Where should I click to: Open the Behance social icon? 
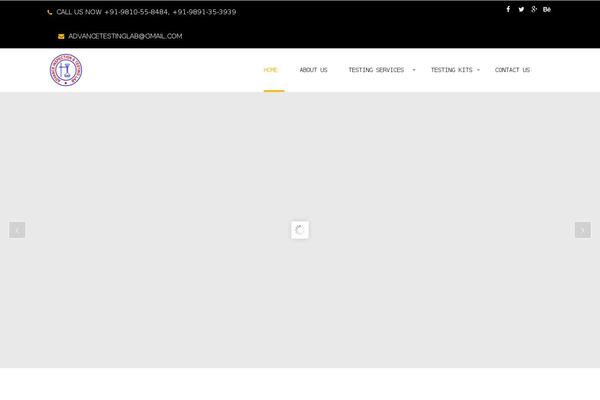point(547,9)
